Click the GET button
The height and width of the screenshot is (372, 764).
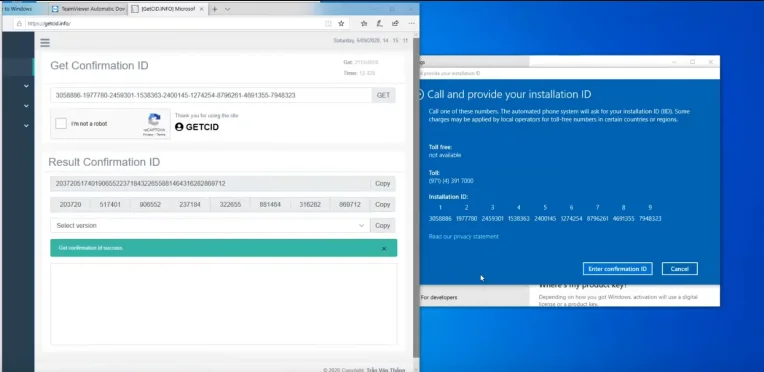point(383,96)
